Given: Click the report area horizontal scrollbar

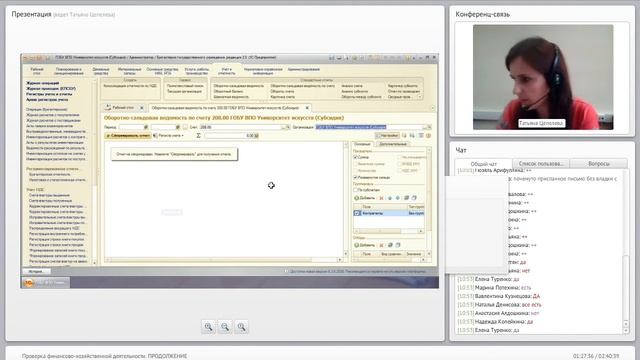Looking at the screenshot, I should click(x=224, y=260).
